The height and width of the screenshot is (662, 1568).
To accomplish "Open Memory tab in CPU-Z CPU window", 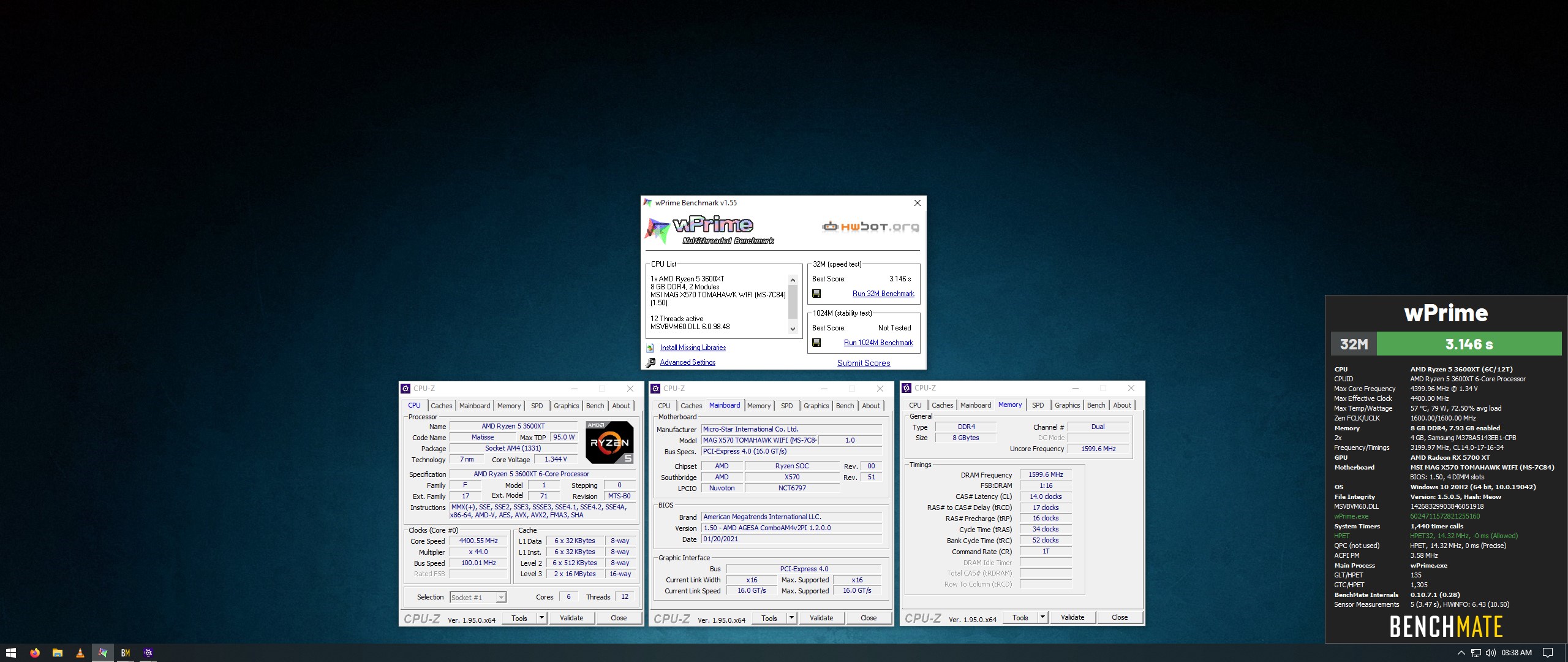I will pyautogui.click(x=509, y=406).
